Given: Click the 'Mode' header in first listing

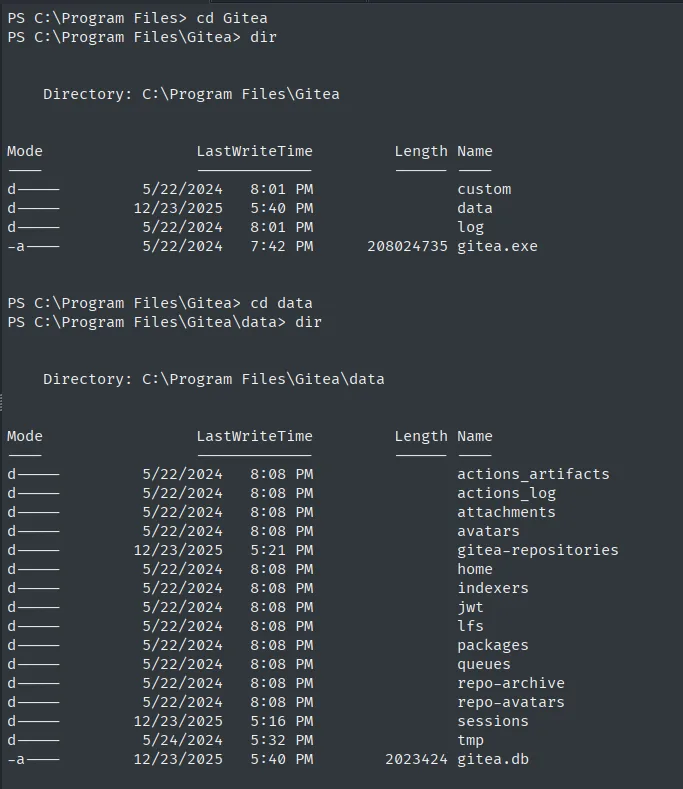Looking at the screenshot, I should tap(25, 151).
